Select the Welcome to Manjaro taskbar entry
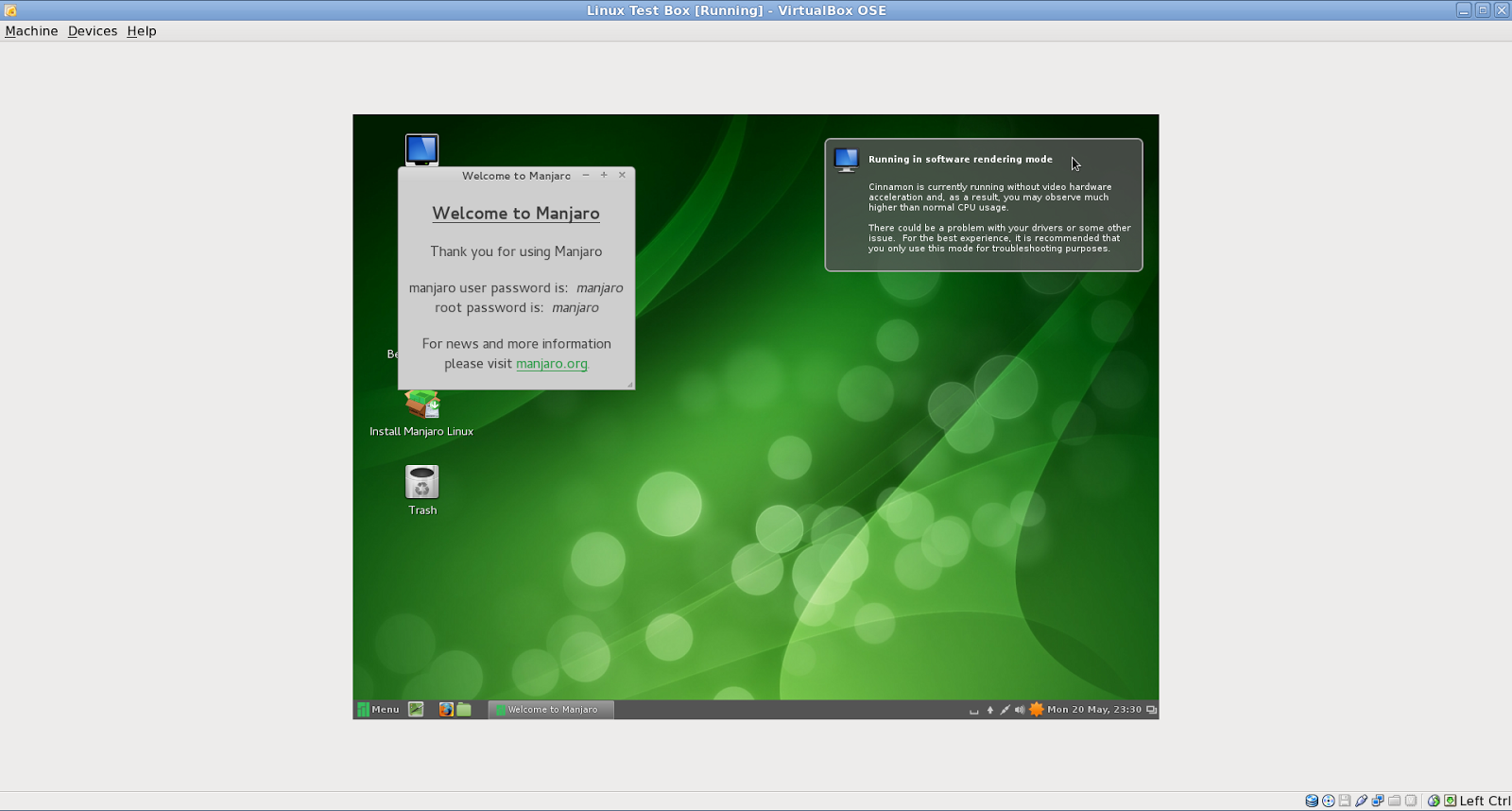 pyautogui.click(x=551, y=709)
